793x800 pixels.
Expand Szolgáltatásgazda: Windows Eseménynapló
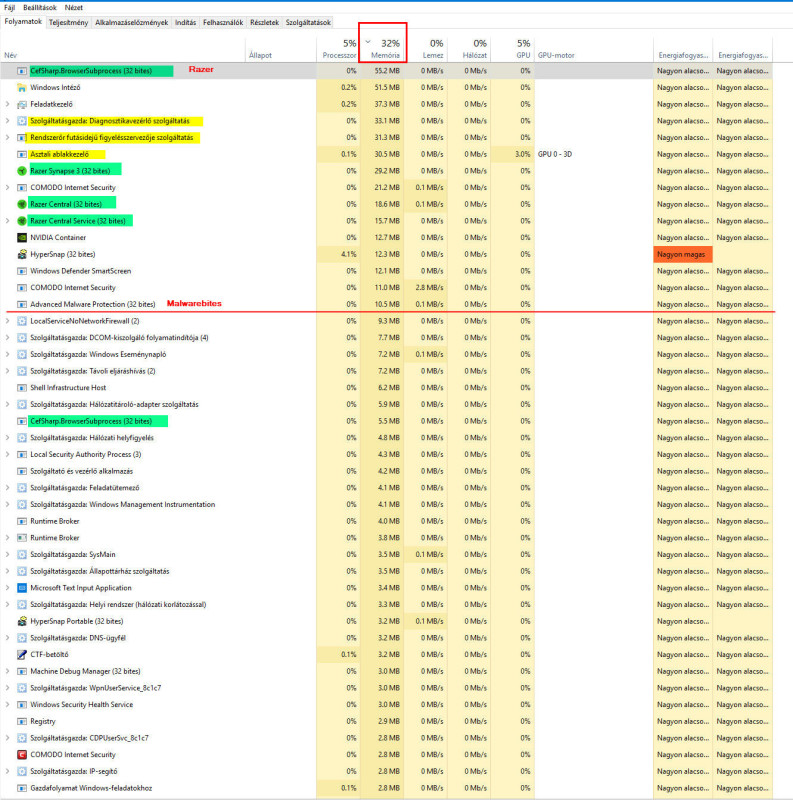[7, 354]
